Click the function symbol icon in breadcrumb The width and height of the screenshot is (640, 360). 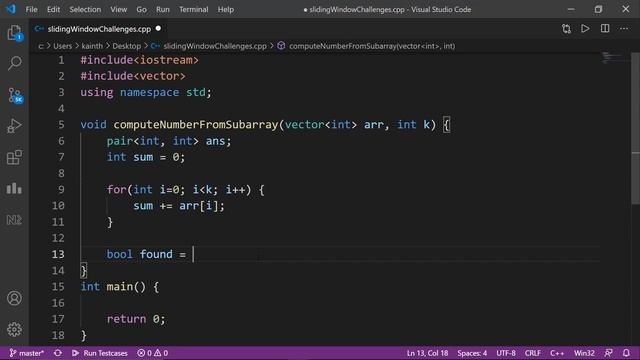coord(281,46)
